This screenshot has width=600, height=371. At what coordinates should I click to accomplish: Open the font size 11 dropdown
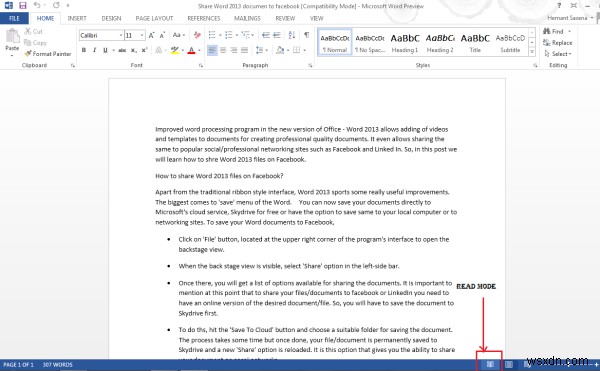point(142,36)
